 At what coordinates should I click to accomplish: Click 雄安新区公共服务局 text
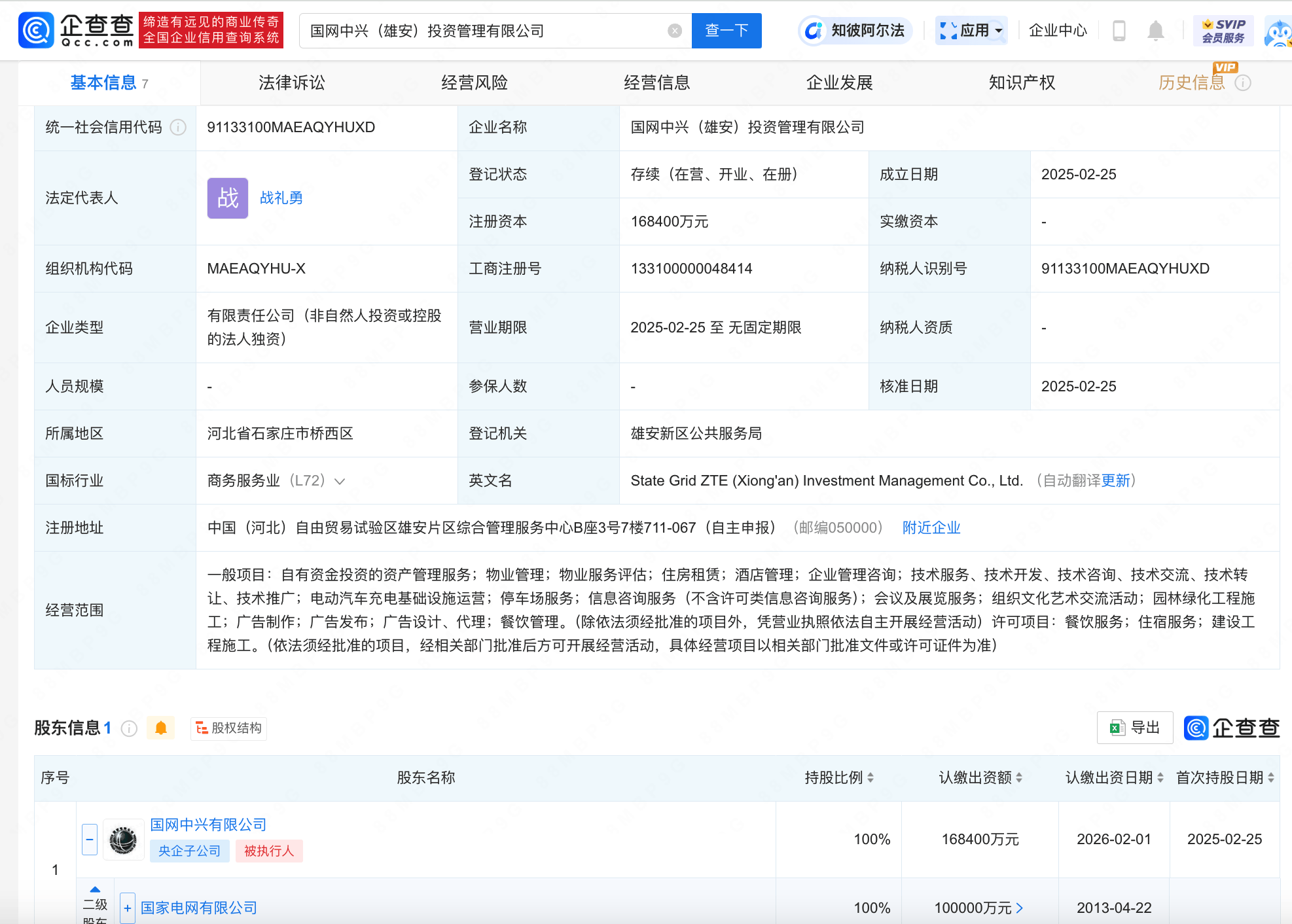pos(696,434)
